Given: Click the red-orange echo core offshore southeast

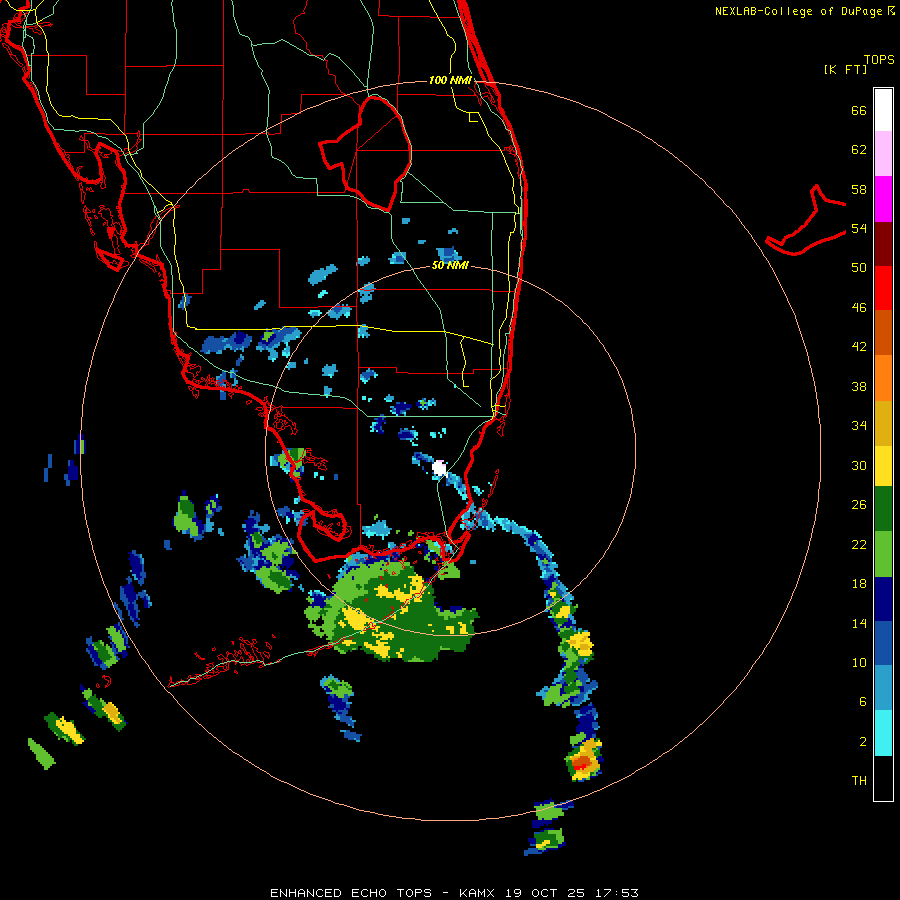Looking at the screenshot, I should pos(582,762).
